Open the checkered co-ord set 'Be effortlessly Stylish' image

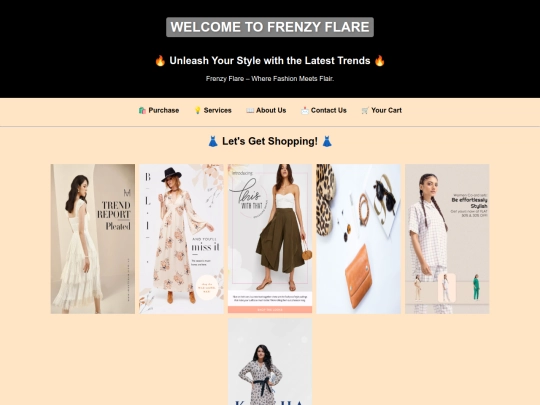pos(447,239)
